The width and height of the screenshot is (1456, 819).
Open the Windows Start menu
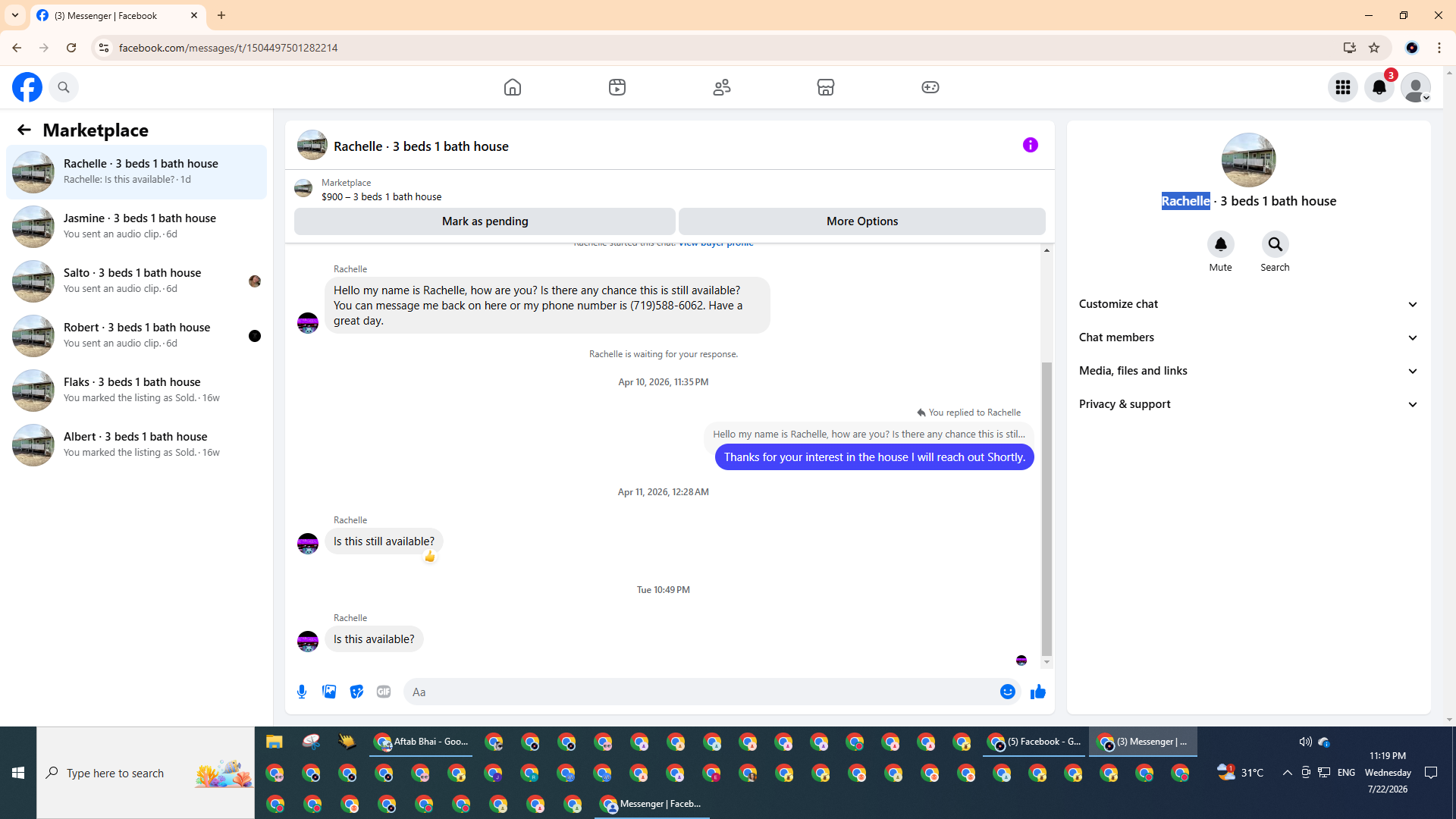click(x=18, y=773)
